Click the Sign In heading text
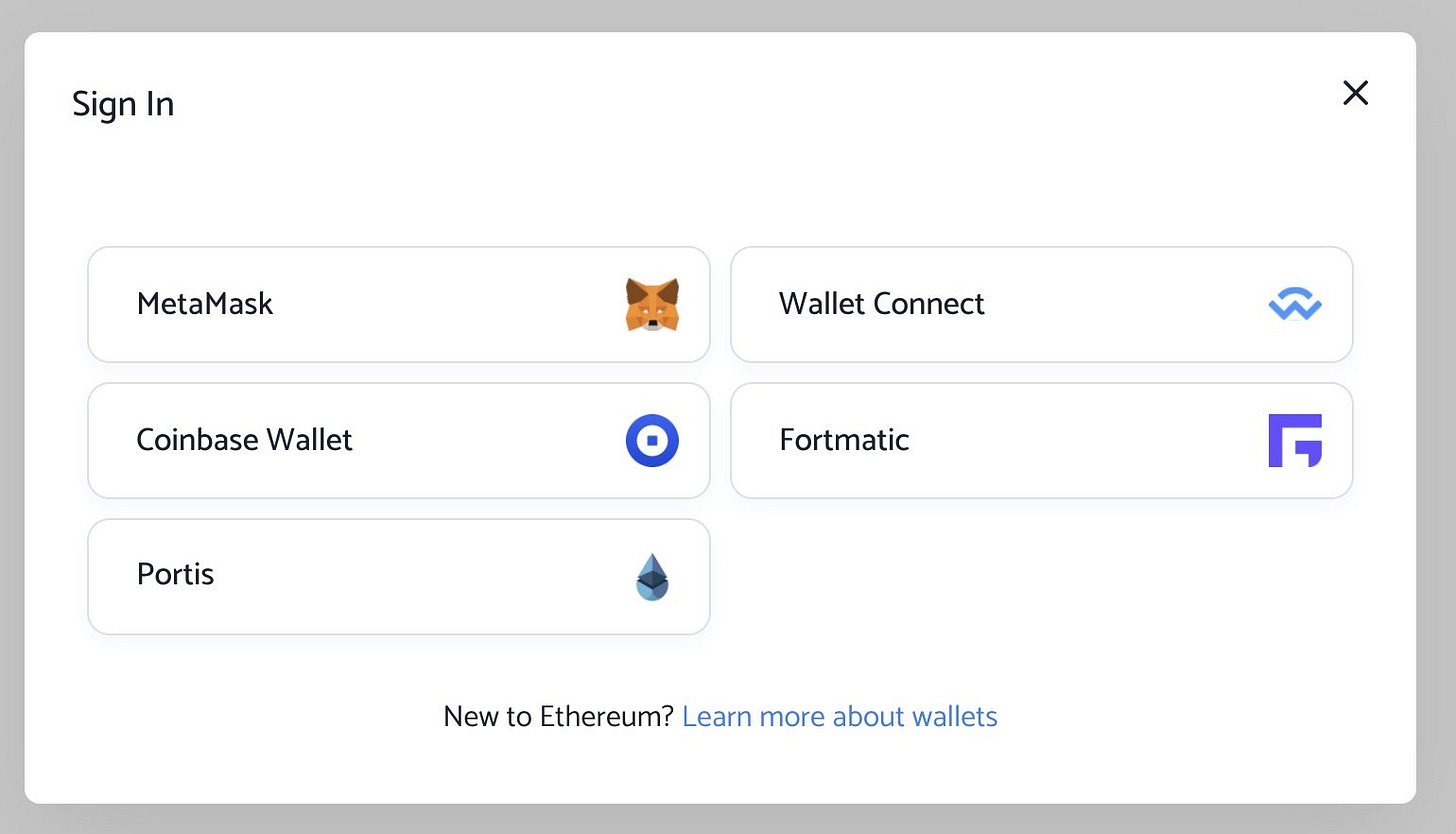Screen dimensions: 1456x834 (123, 104)
